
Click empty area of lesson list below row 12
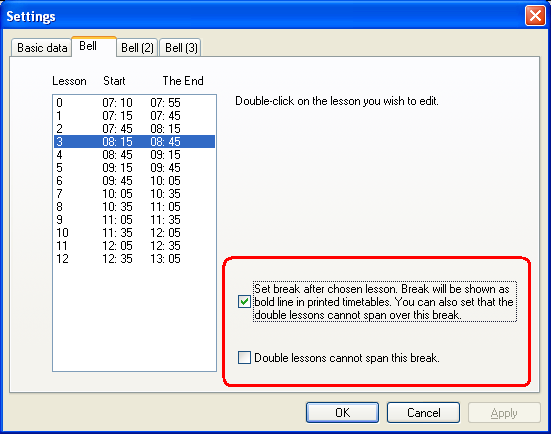click(x=134, y=318)
